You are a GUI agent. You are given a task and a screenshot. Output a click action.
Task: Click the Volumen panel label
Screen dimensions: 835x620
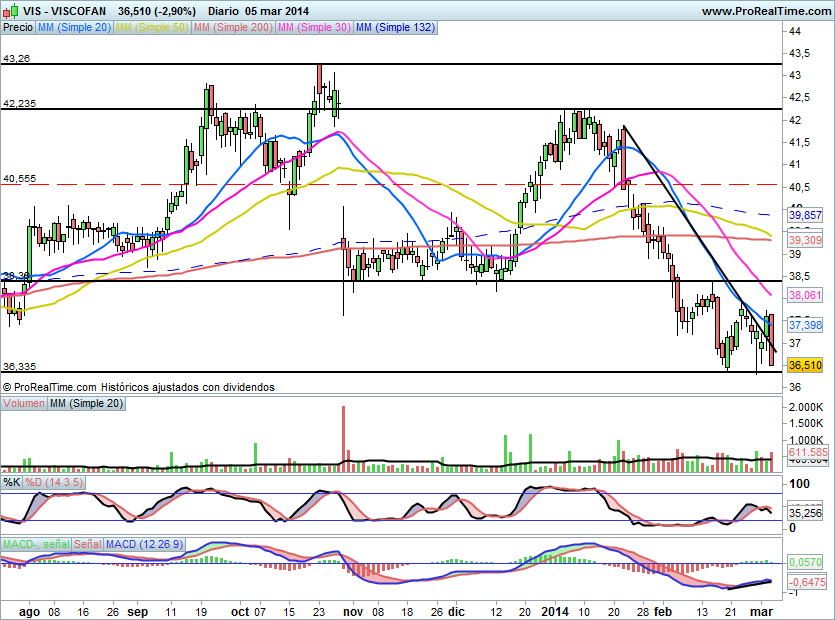24,403
